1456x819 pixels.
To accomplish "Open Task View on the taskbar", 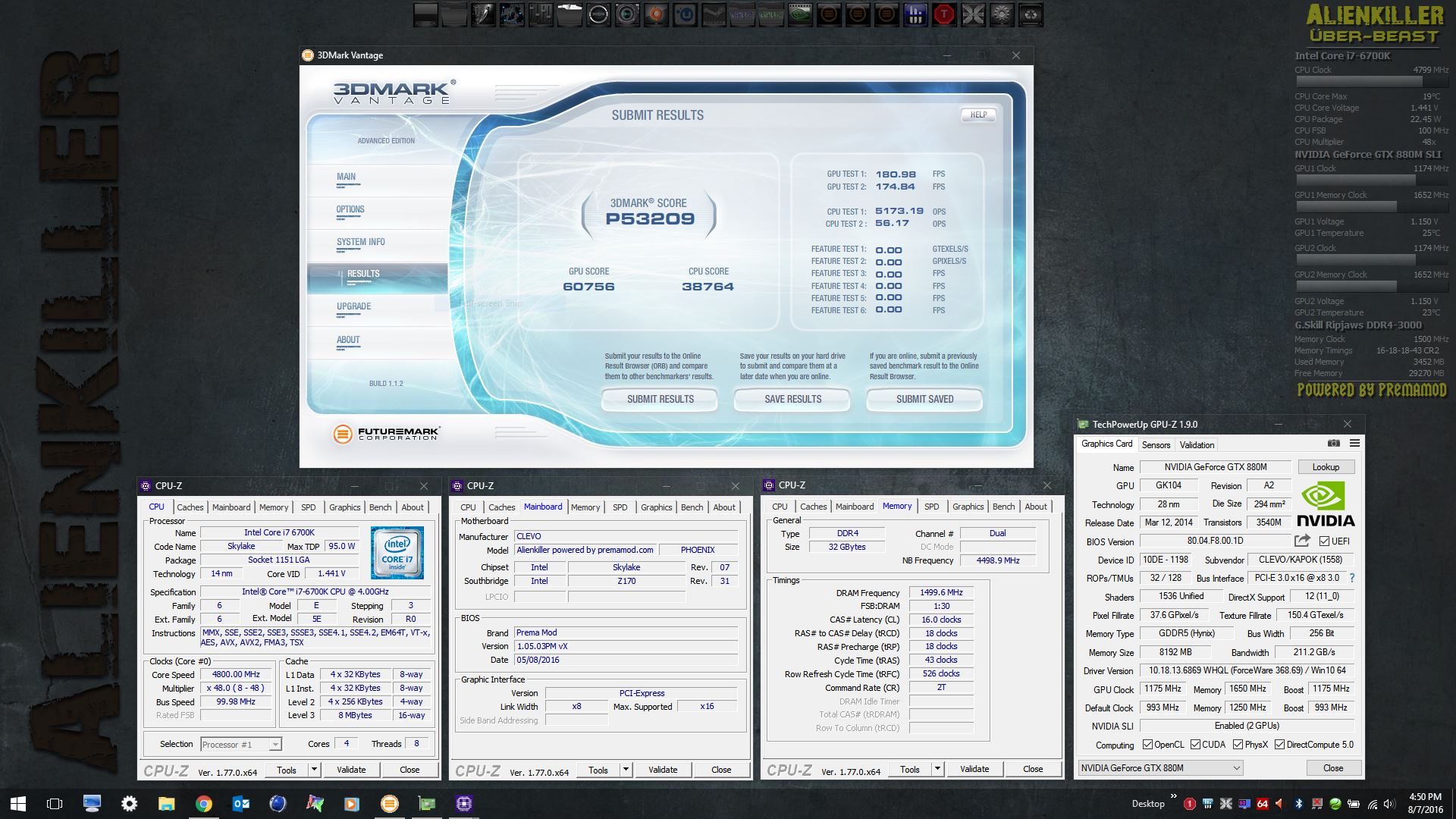I will [55, 804].
